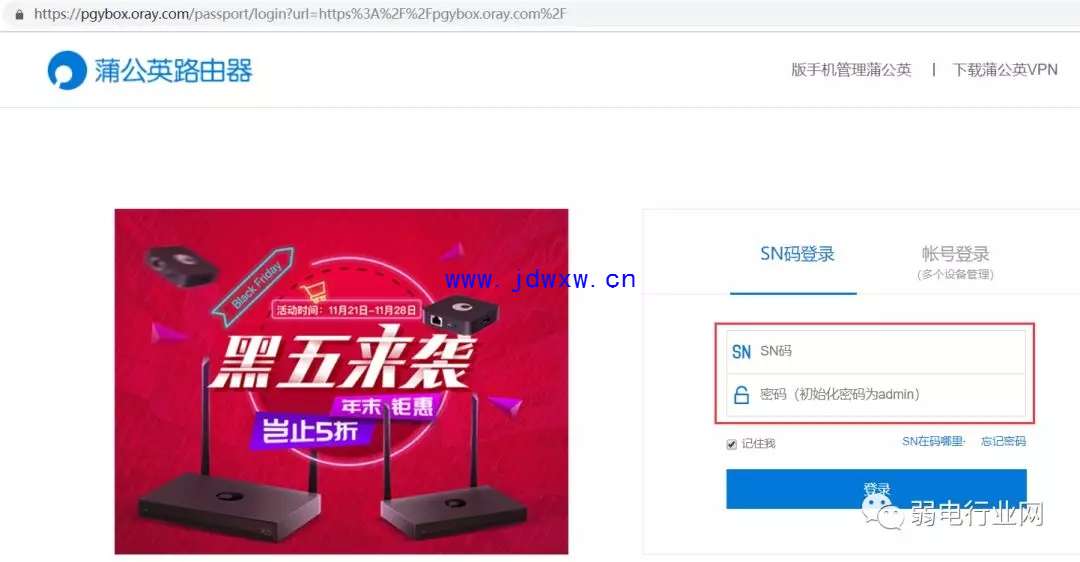Image resolution: width=1080 pixels, height=562 pixels.
Task: Click the 蒲公英路由器 title text
Action: [174, 70]
